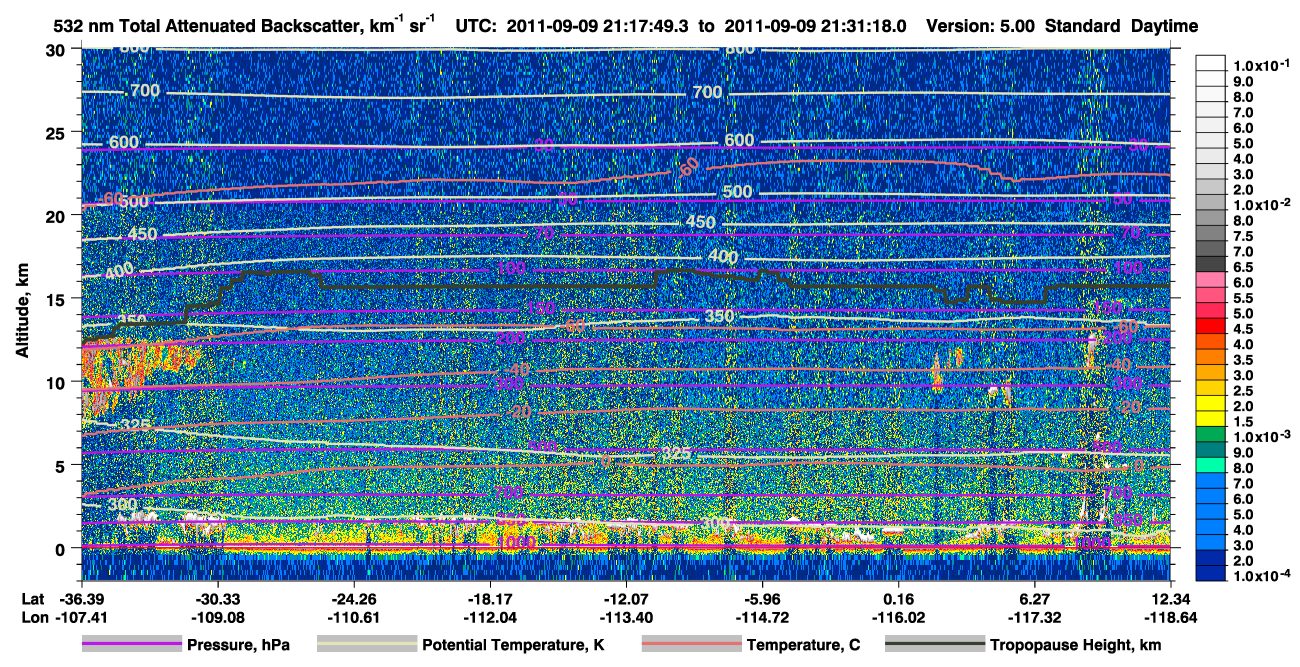The image size is (1300, 667).
Task: Click latitude value '-36.39'
Action: (82, 598)
